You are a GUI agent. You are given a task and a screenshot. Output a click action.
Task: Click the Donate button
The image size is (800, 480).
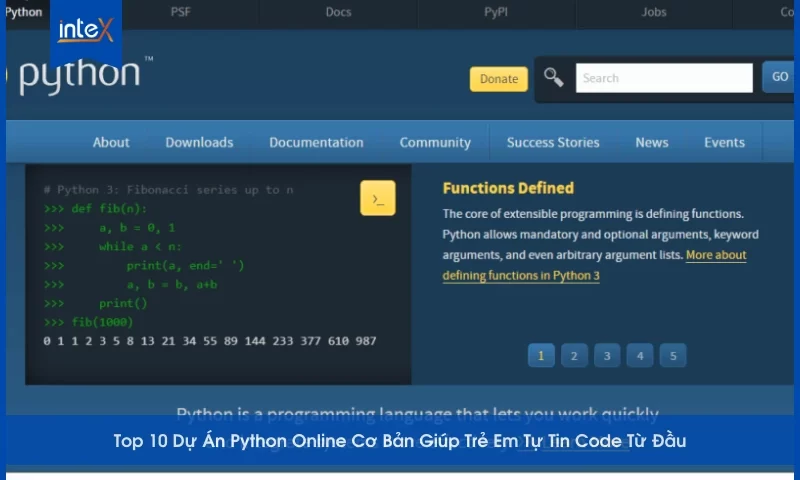coord(498,79)
